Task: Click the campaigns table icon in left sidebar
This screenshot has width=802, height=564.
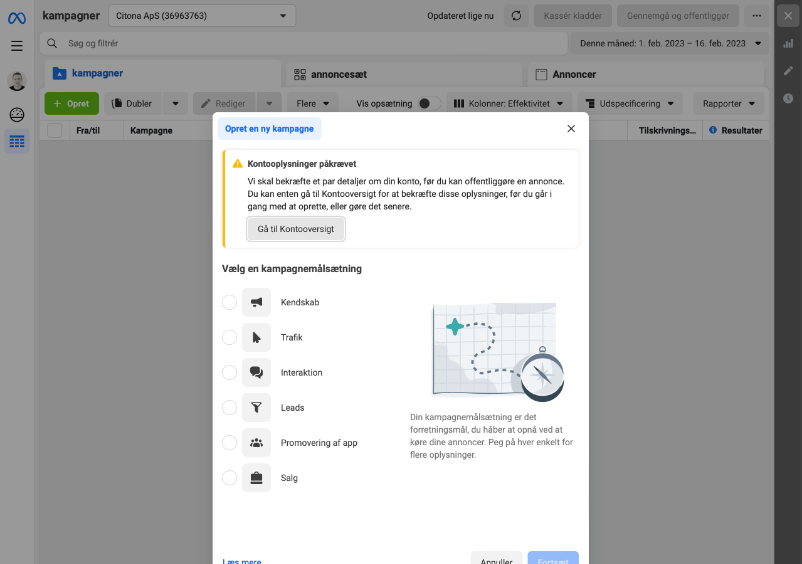Action: pos(17,141)
